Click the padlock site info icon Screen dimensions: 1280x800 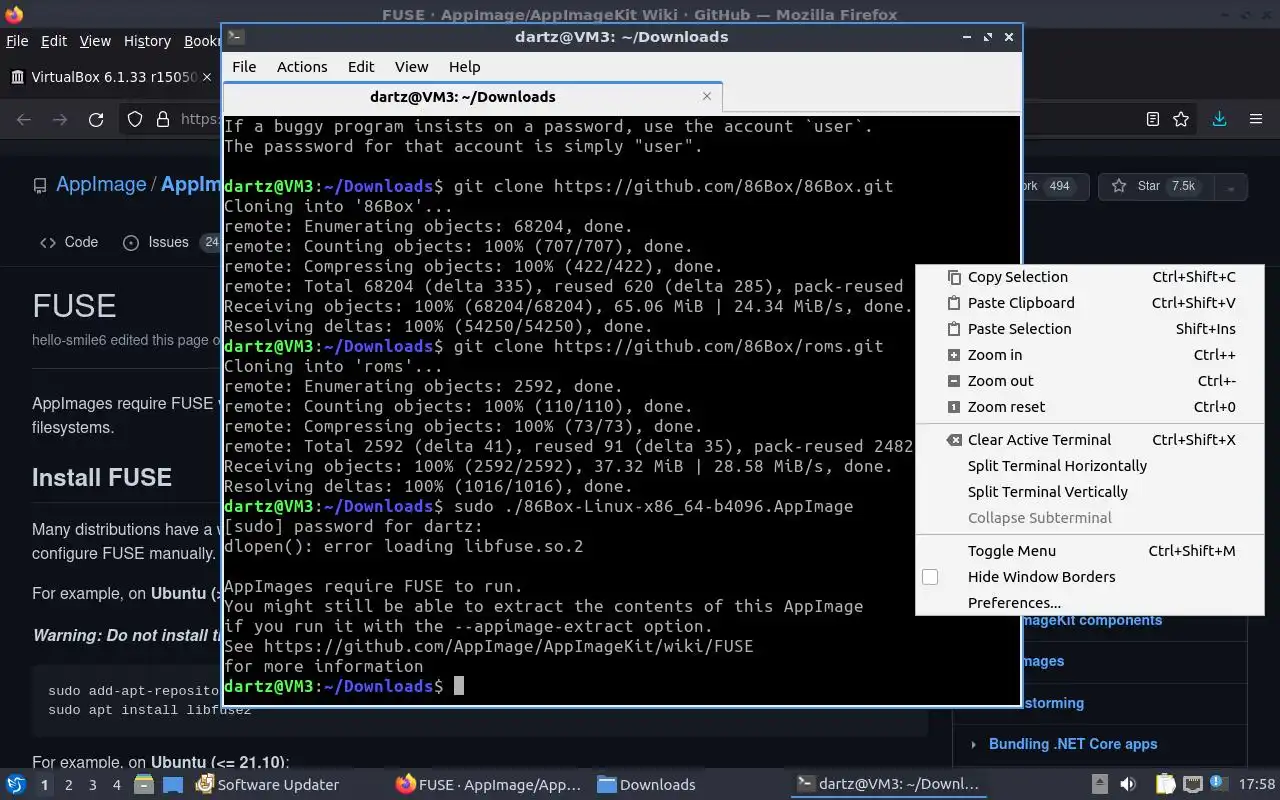163,119
